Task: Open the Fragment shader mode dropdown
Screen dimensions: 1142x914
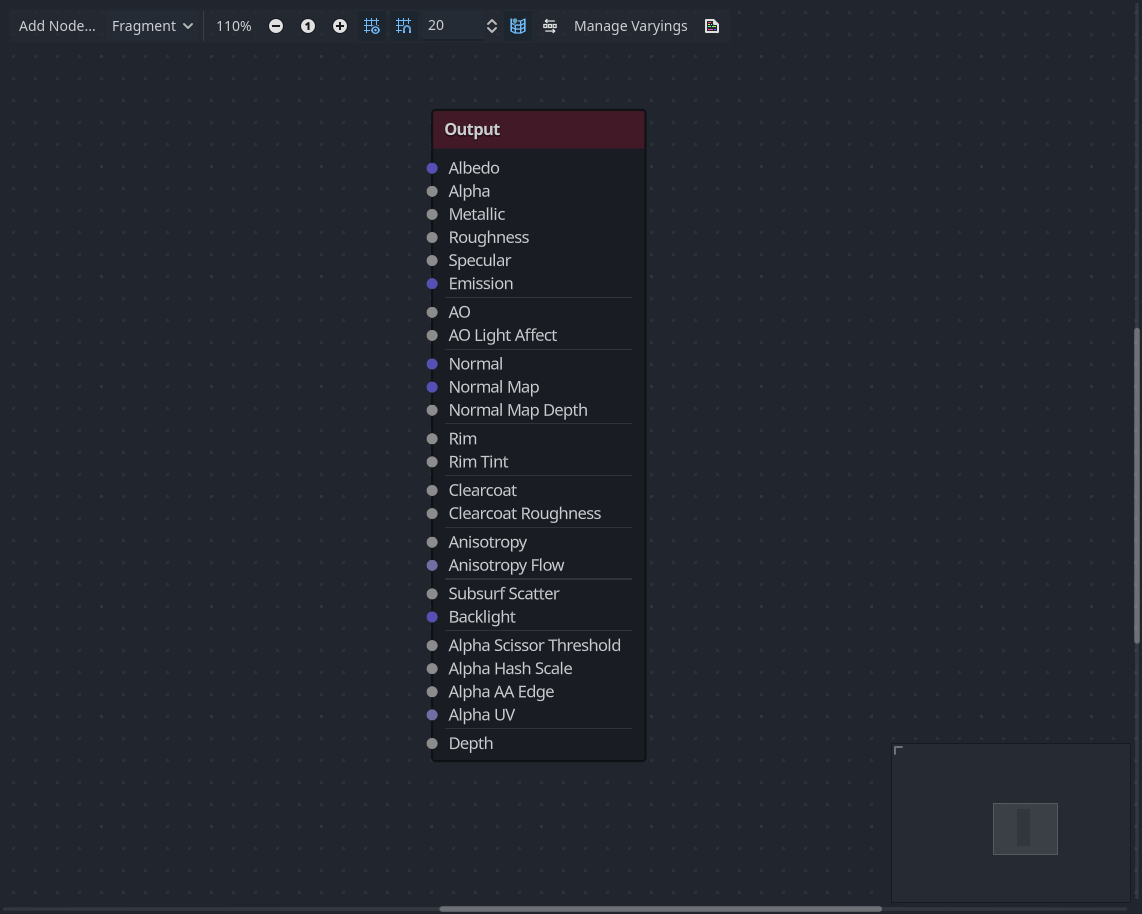Action: tap(152, 25)
